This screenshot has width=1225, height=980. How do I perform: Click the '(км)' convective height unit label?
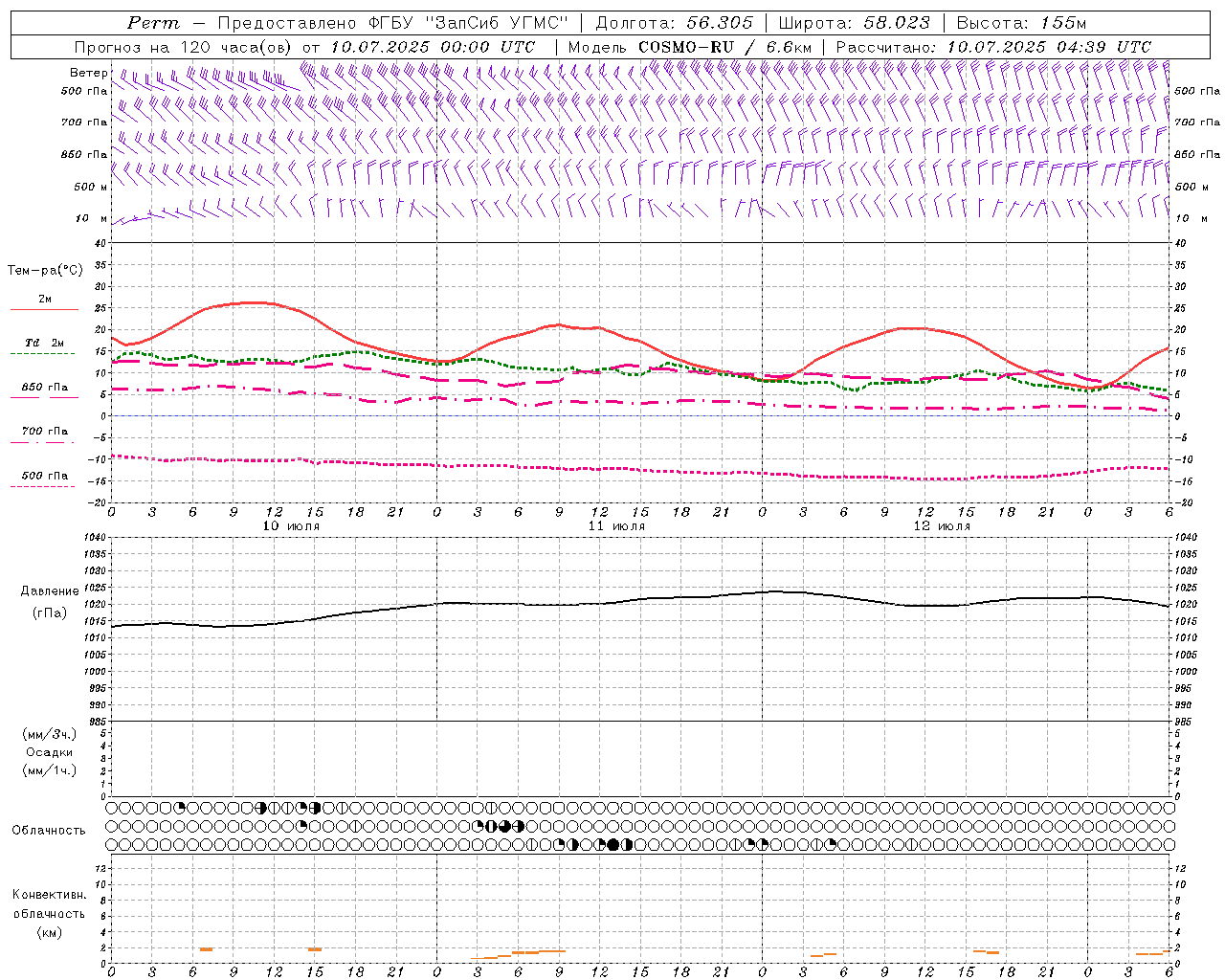(49, 932)
